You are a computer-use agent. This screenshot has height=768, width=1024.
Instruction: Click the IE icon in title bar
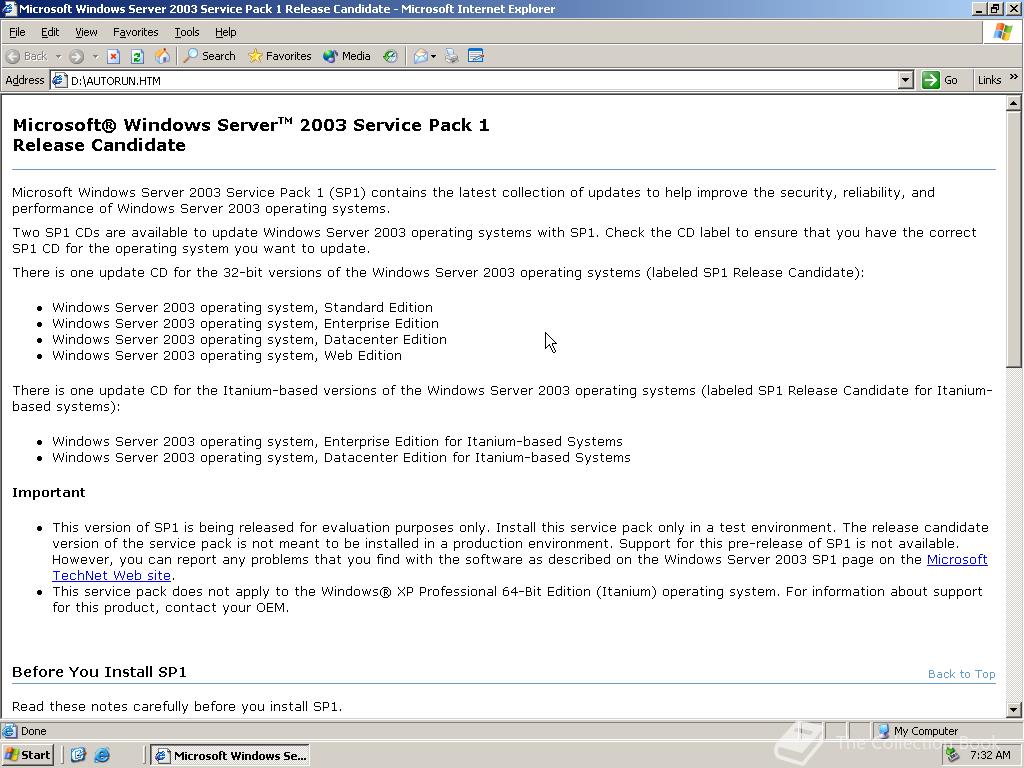9,9
